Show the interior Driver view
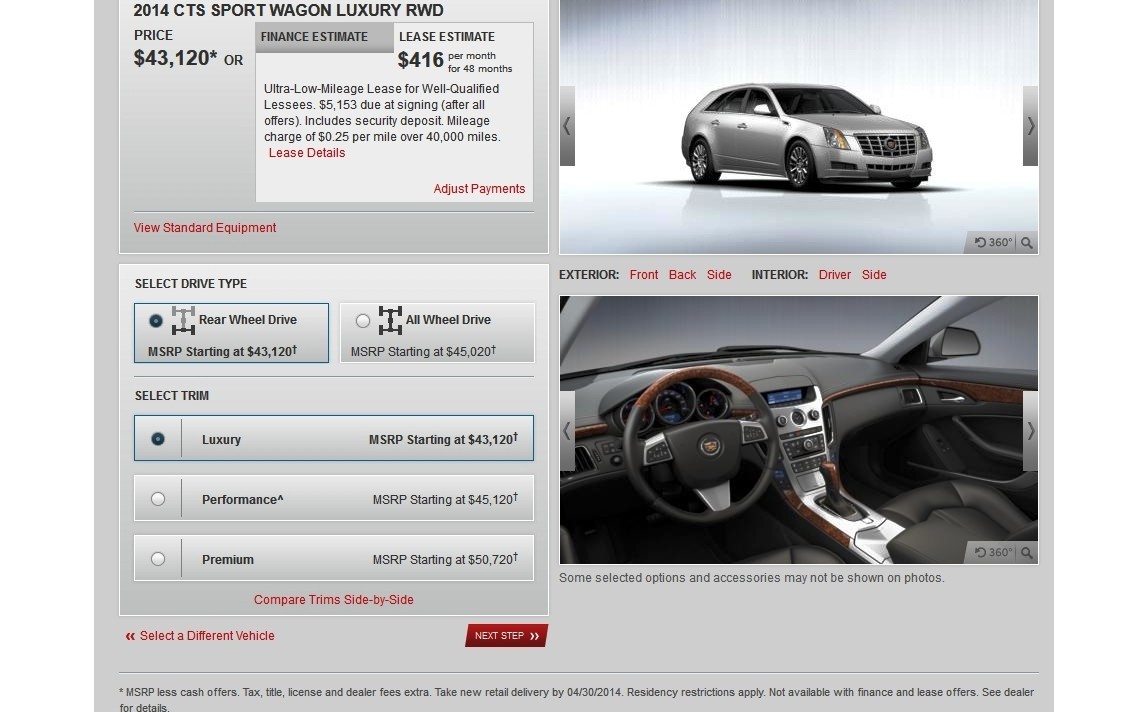 tap(835, 275)
